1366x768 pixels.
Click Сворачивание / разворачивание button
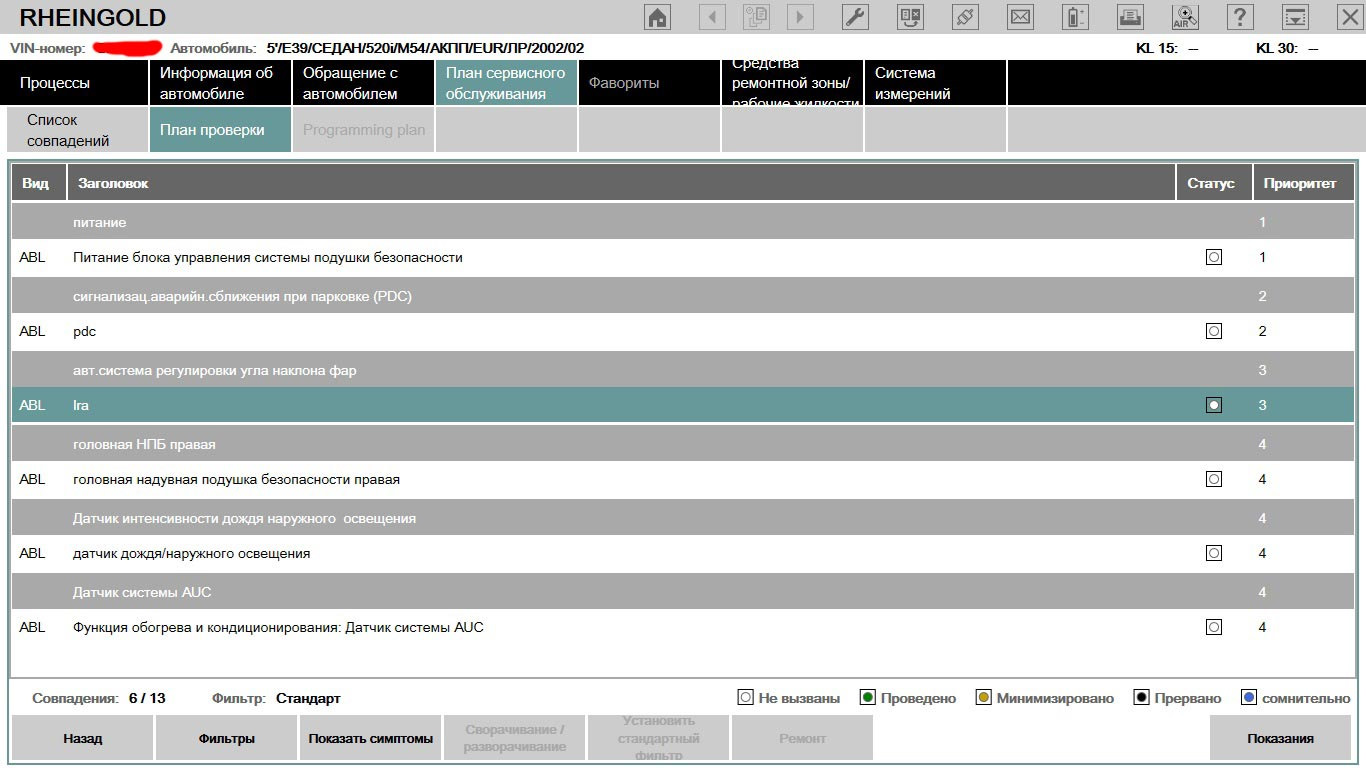pos(514,738)
